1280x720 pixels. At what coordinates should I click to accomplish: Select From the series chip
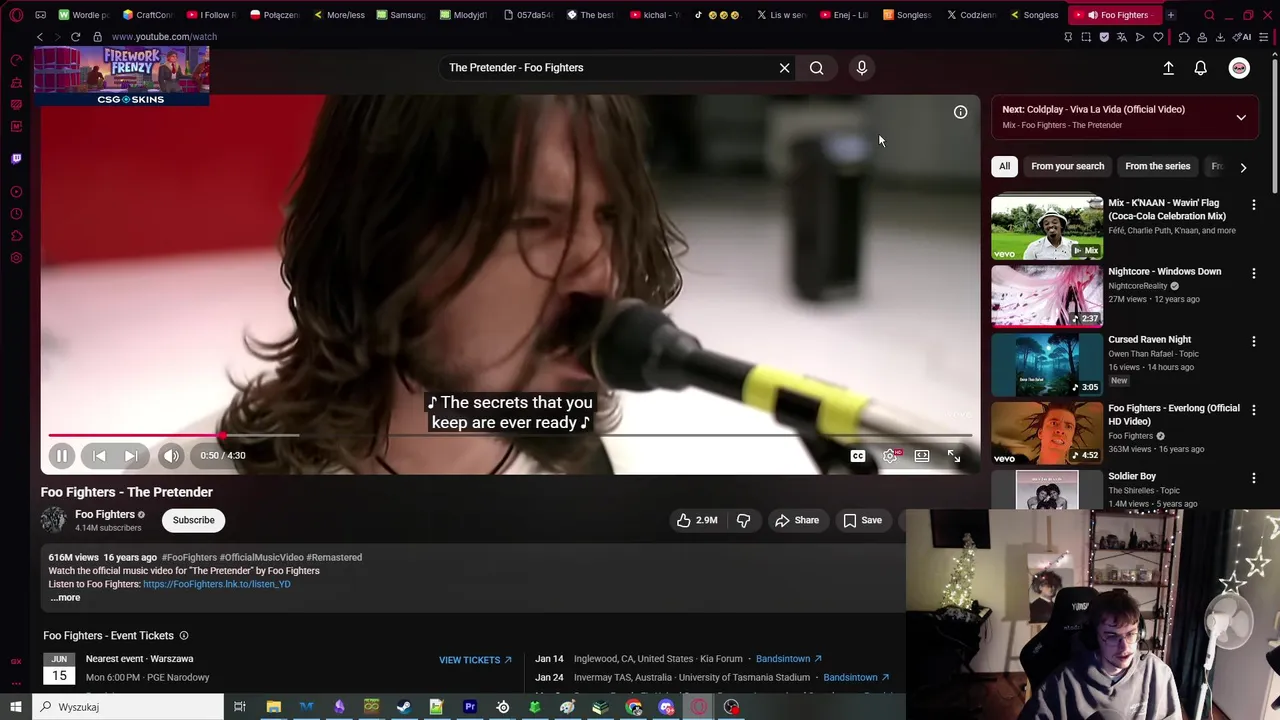pos(1157,166)
